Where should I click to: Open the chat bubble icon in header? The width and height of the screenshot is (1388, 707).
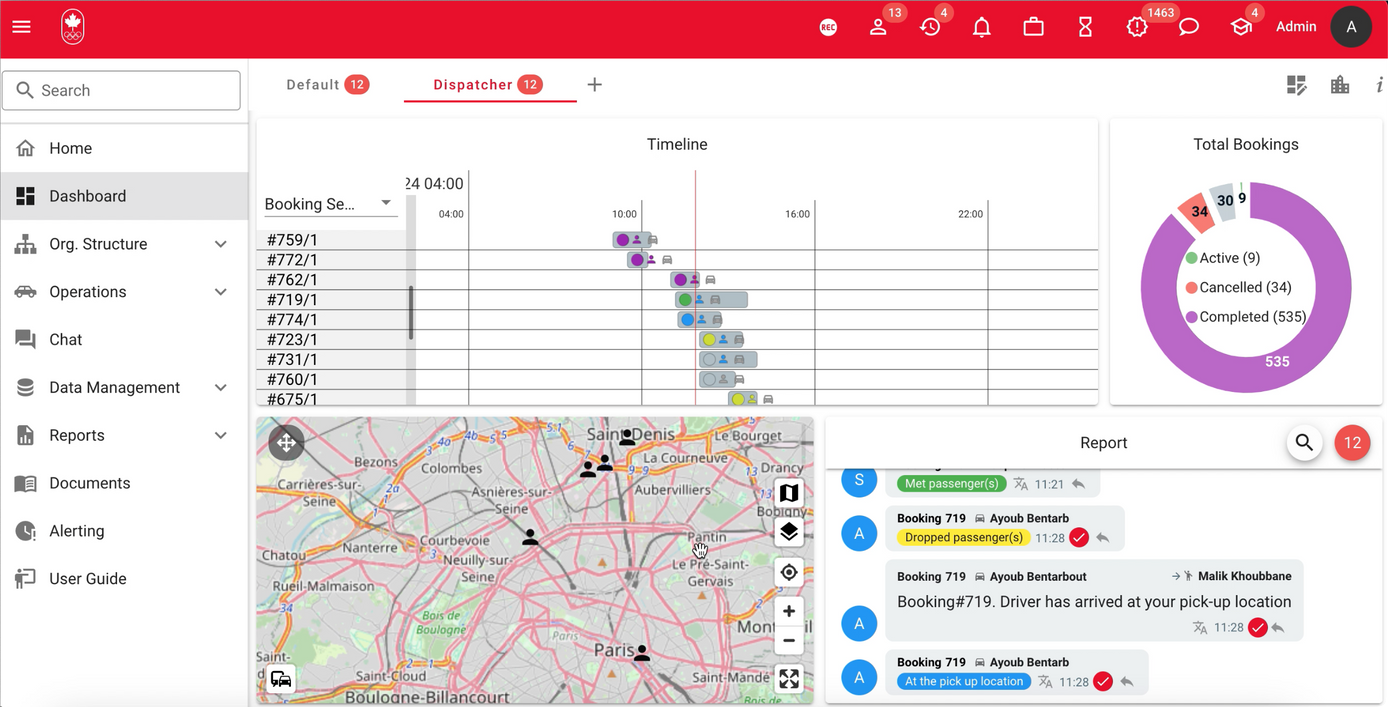[1188, 27]
